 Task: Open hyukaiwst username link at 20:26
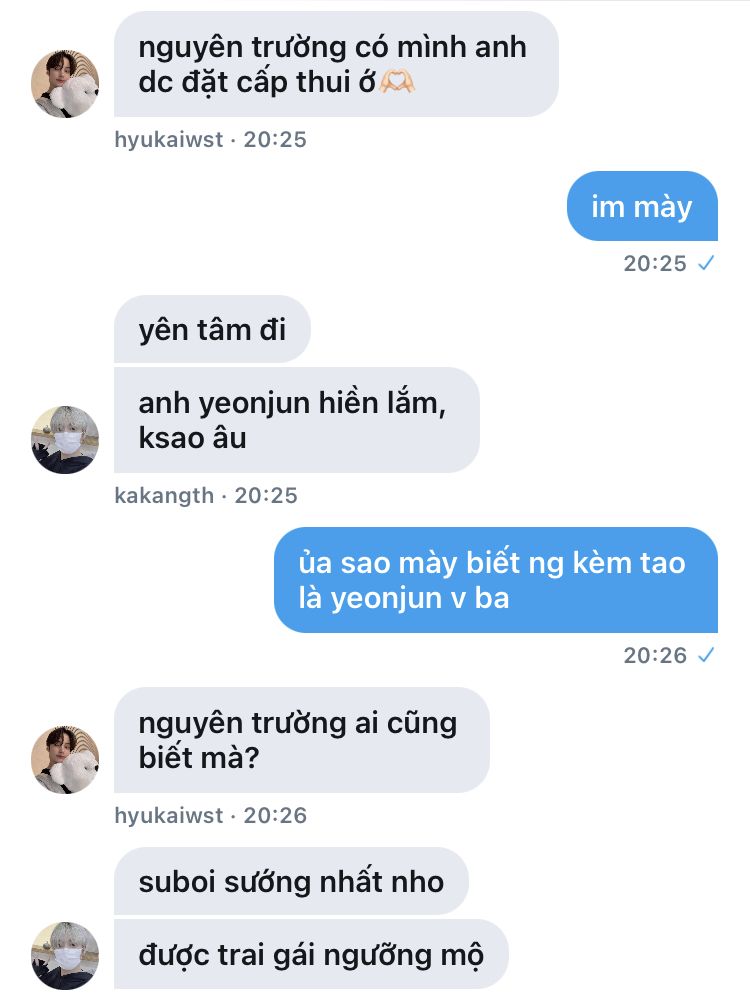click(169, 815)
